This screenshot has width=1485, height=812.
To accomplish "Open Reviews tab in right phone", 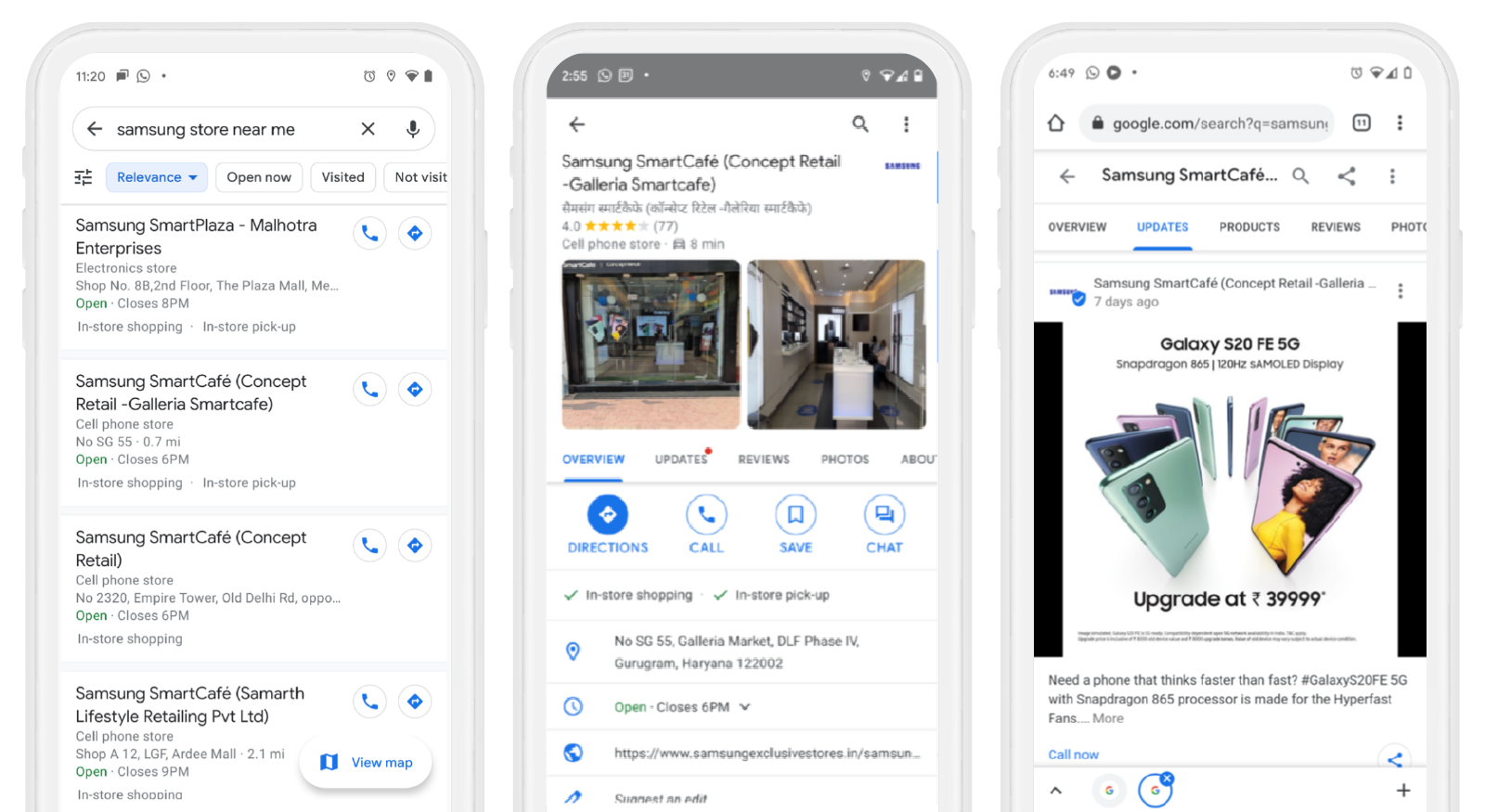I will [1336, 227].
